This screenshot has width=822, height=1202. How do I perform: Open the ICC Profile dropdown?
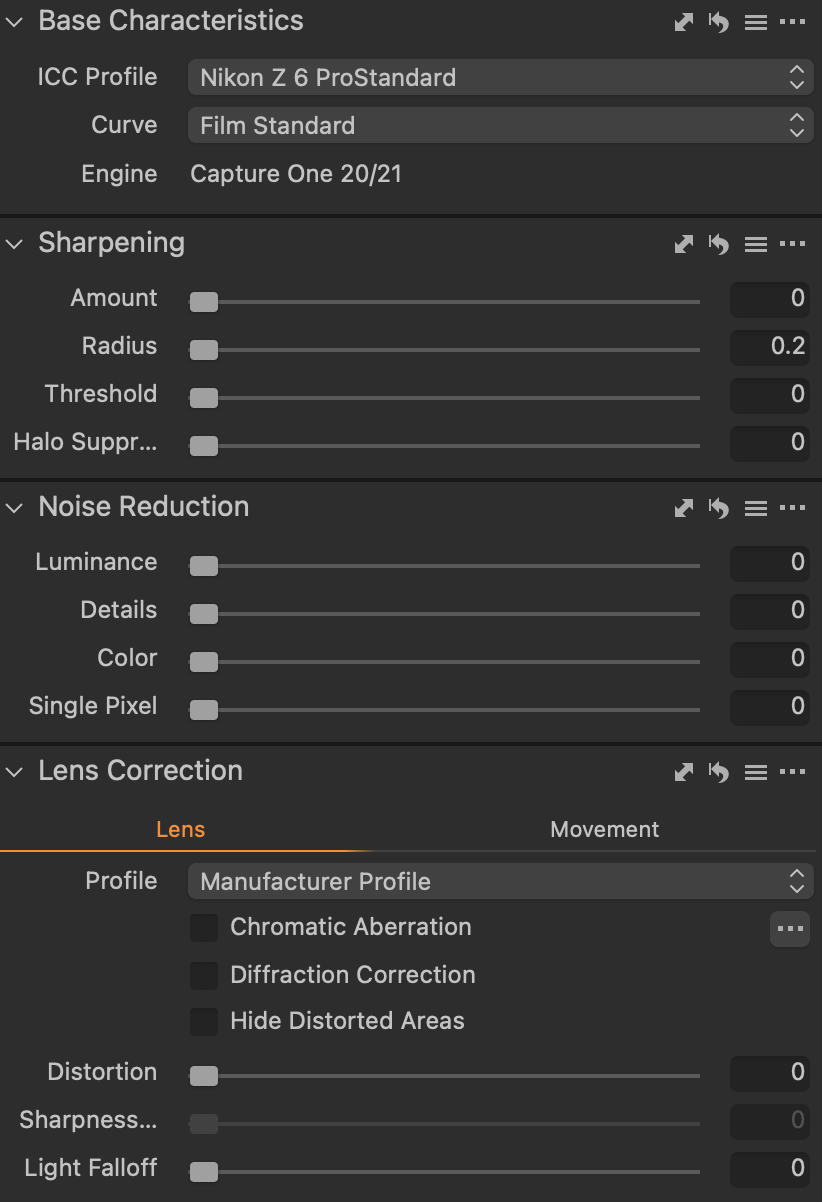point(500,77)
